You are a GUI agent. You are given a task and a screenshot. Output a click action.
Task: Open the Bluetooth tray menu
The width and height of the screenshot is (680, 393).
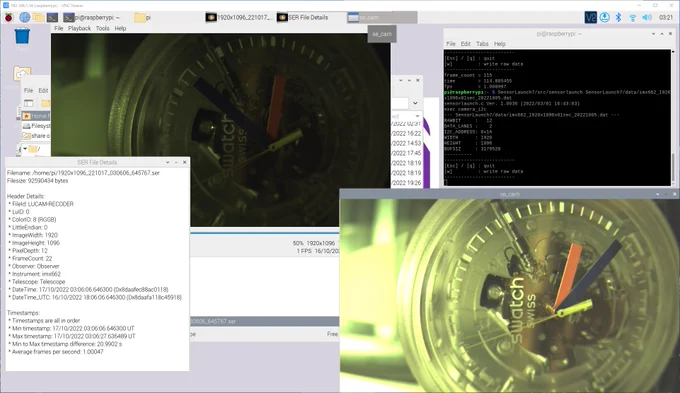coord(618,17)
